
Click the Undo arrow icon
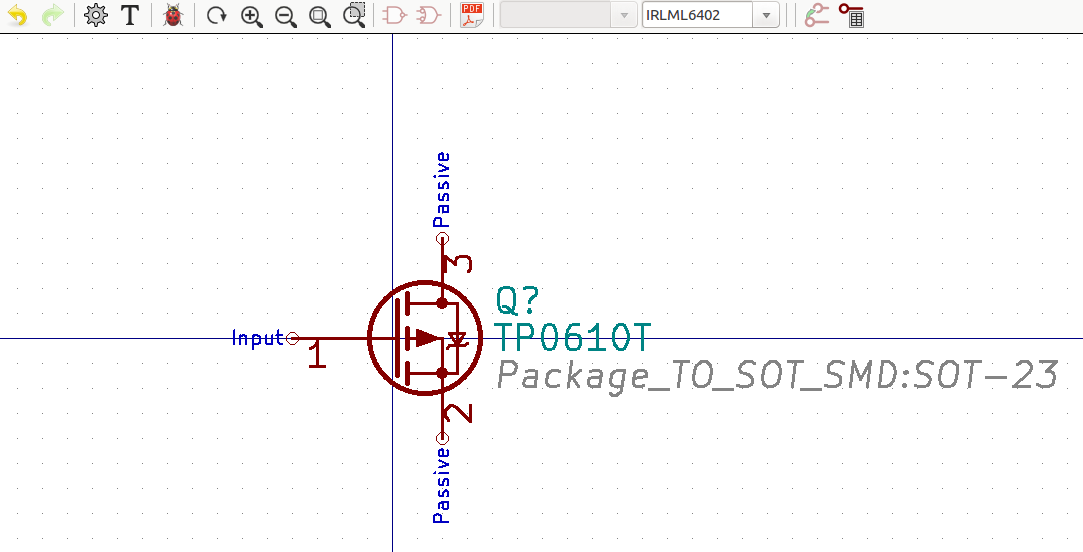pos(18,15)
